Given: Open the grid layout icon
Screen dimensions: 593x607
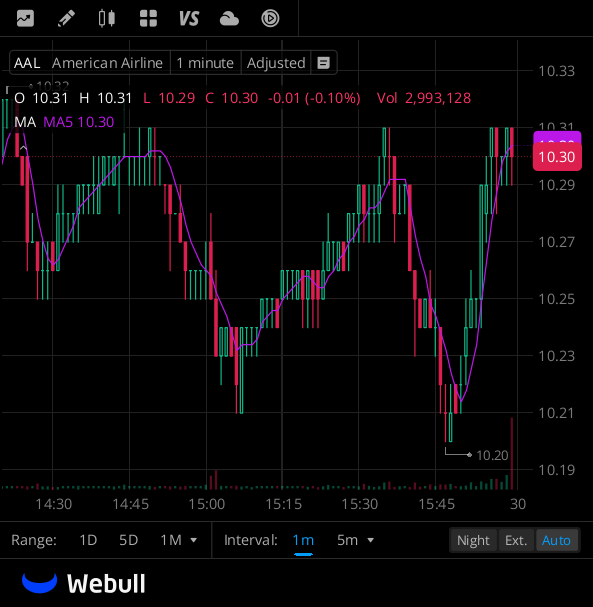Looking at the screenshot, I should point(148,18).
